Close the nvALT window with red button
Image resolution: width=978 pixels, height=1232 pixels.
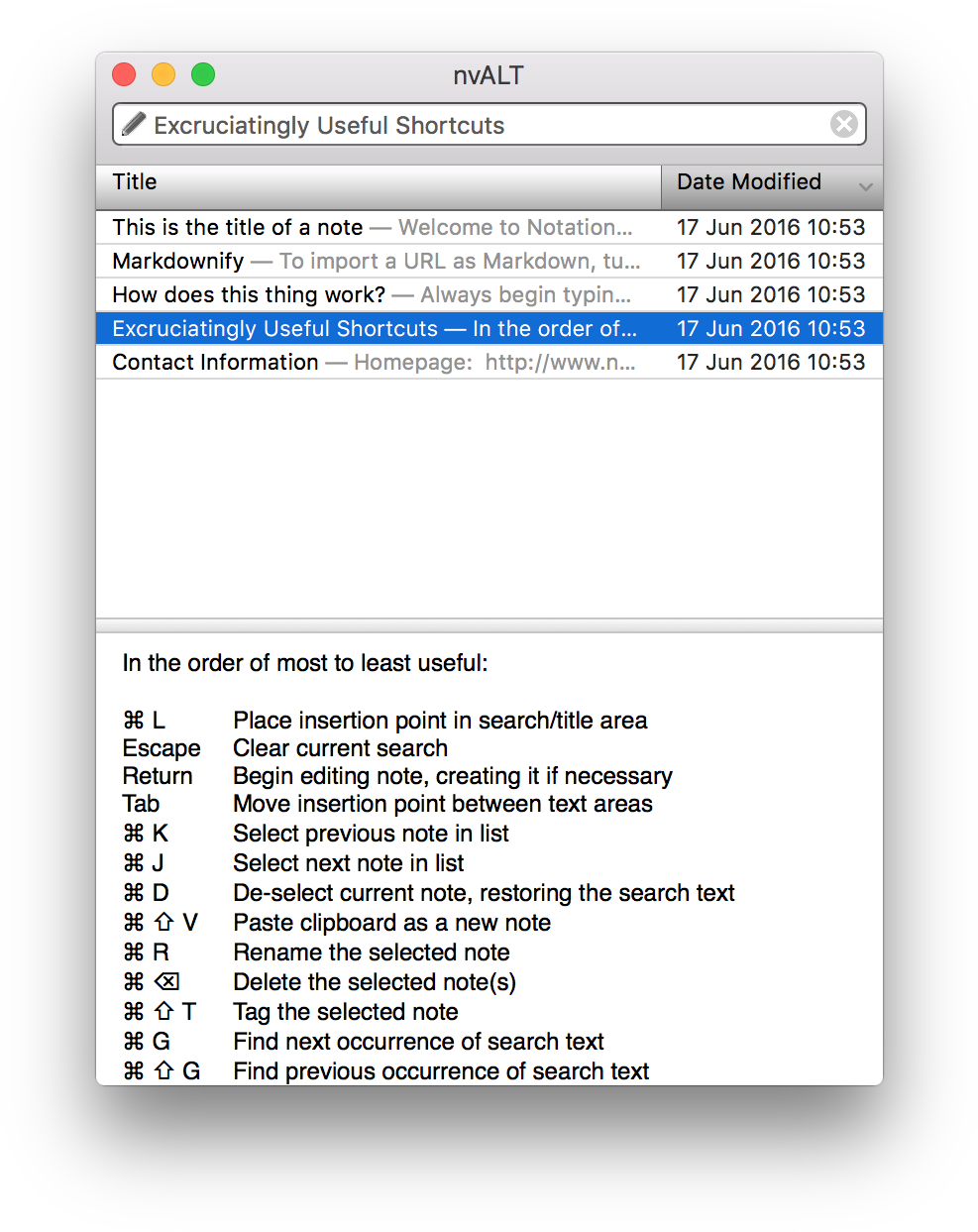click(x=124, y=74)
